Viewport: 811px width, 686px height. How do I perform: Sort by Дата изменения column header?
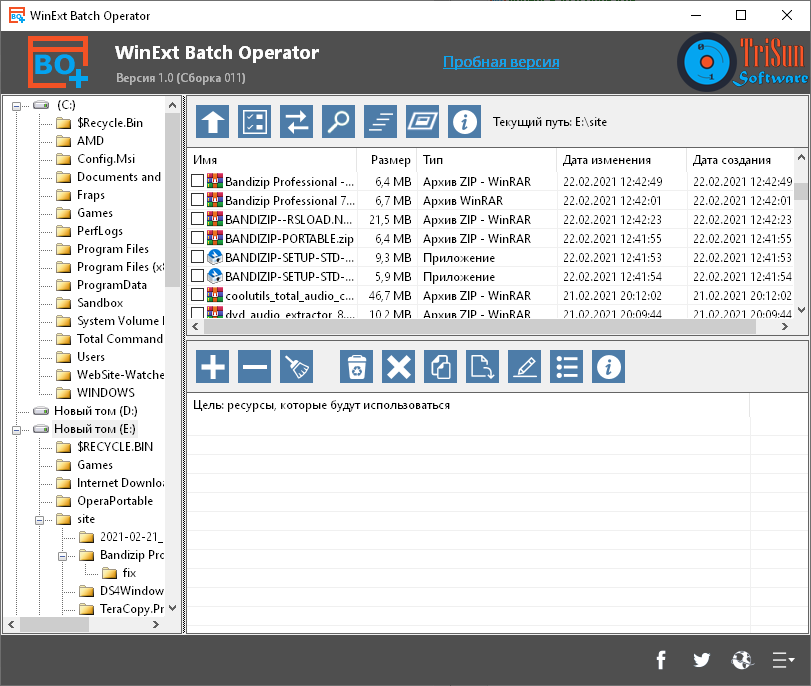click(622, 160)
